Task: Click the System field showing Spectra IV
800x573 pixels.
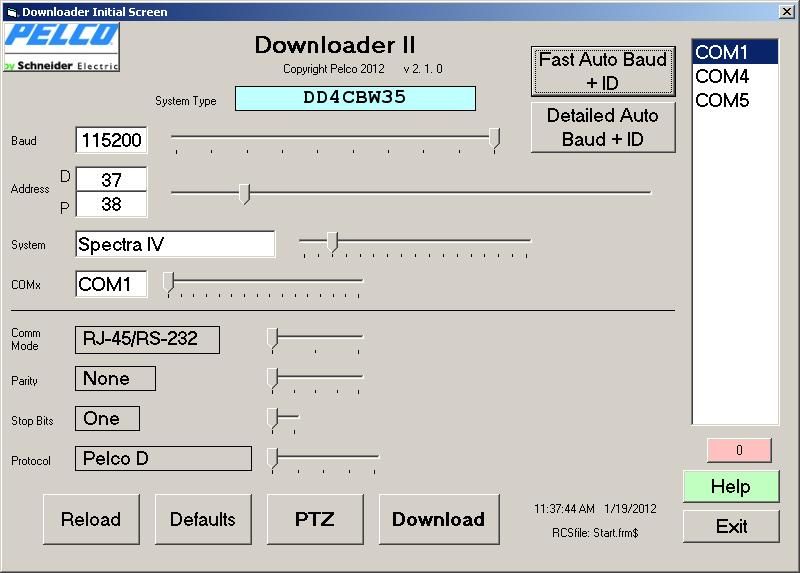Action: [175, 244]
